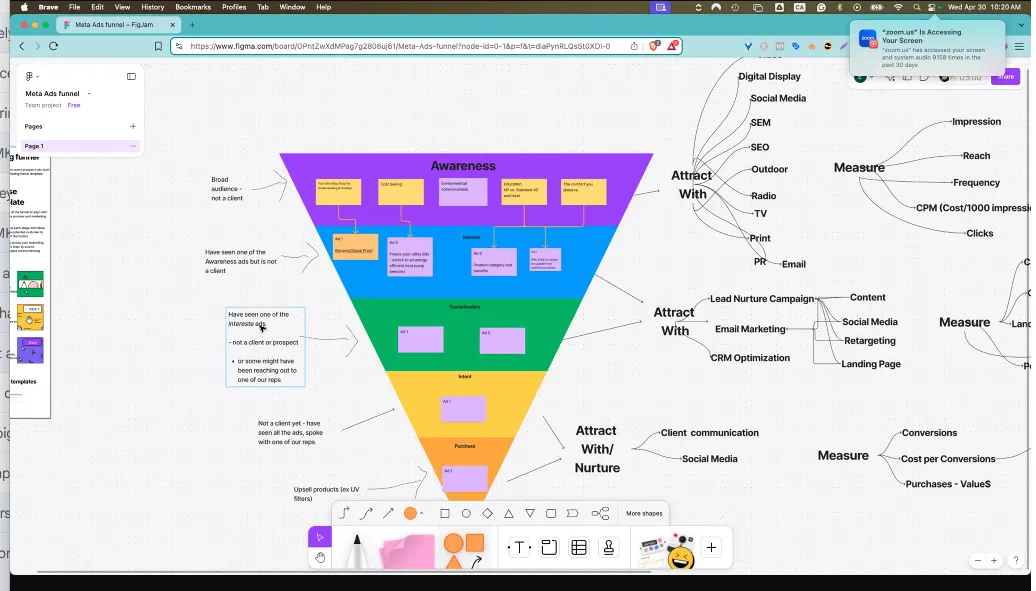Open macOS Wi-Fi status menu
This screenshot has width=1036, height=591.
pyautogui.click(x=898, y=7)
